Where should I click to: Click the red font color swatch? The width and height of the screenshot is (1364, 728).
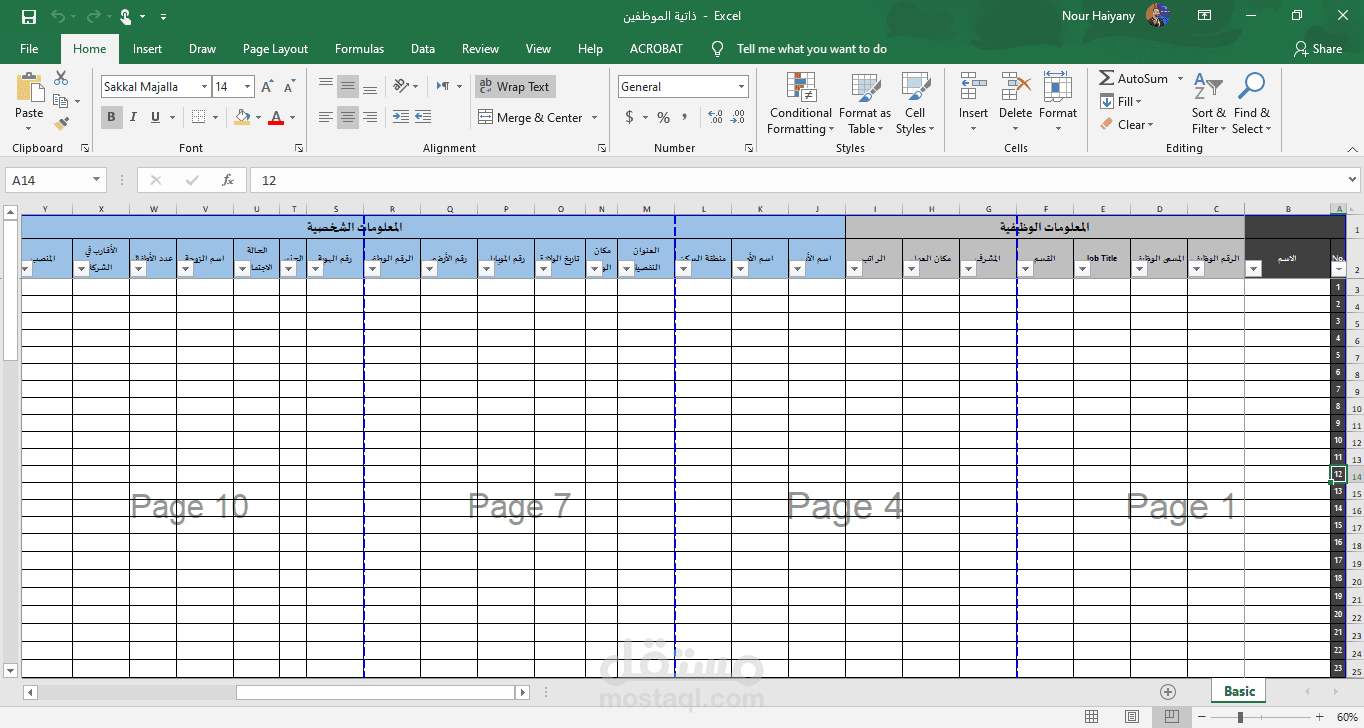click(276, 117)
